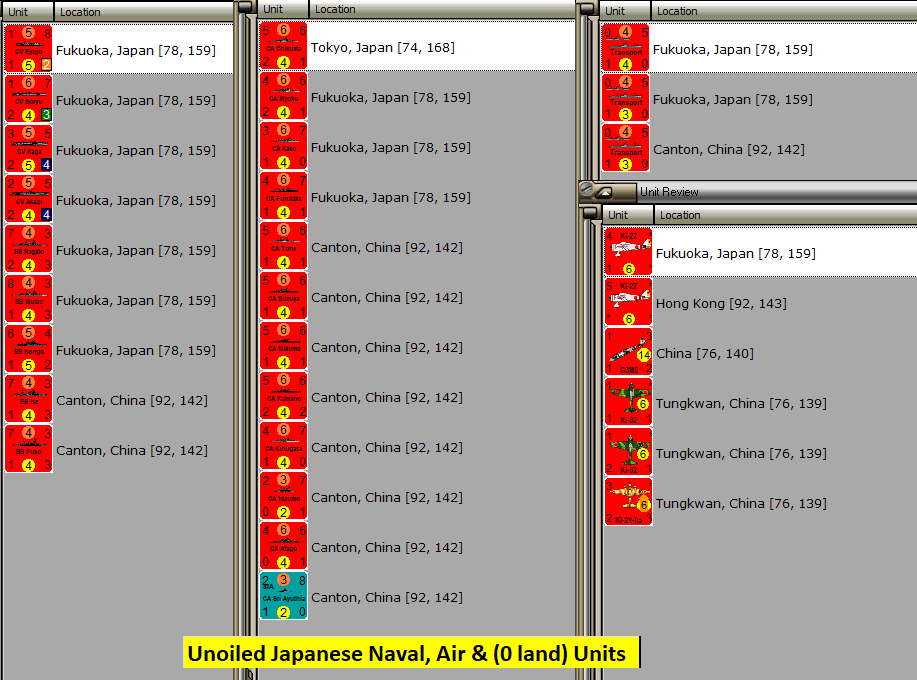This screenshot has width=917, height=680.
Task: Select the Transport counter with yellow 4
Action: click(626, 48)
